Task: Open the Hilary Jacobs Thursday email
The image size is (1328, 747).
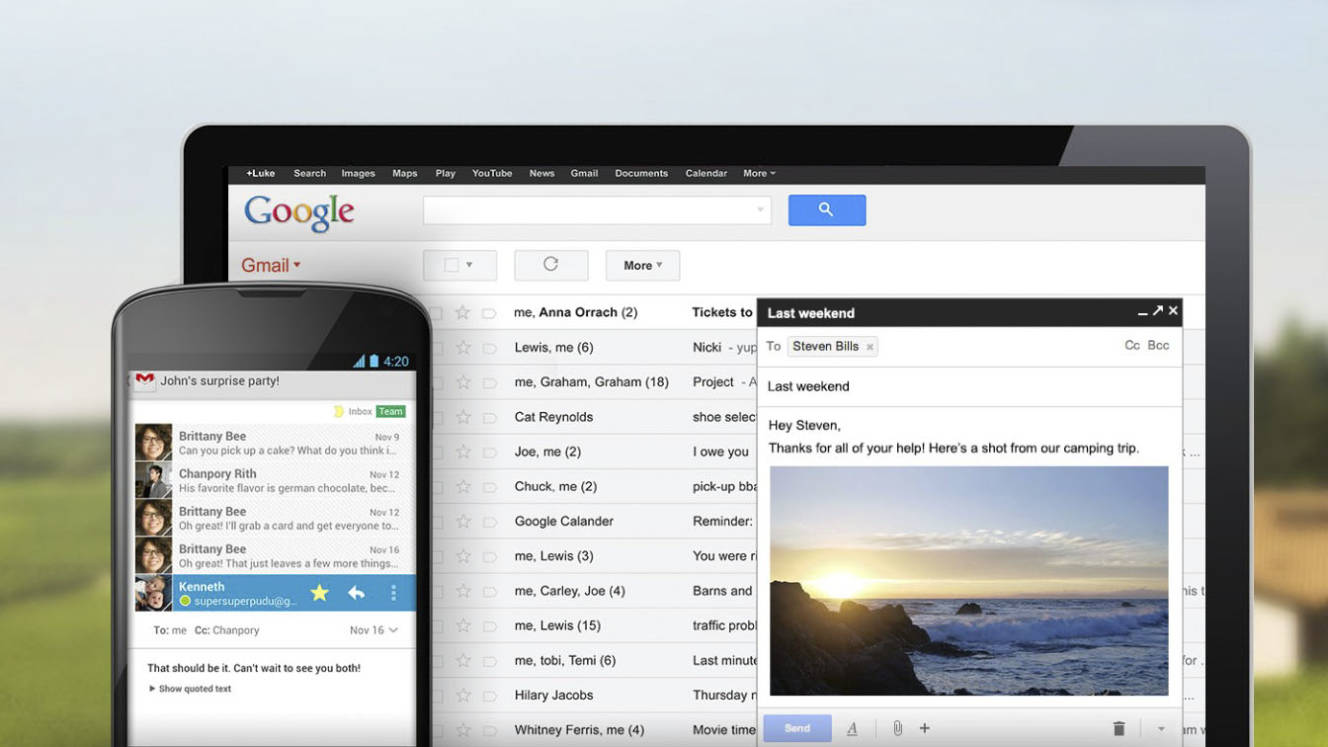Action: click(x=595, y=695)
